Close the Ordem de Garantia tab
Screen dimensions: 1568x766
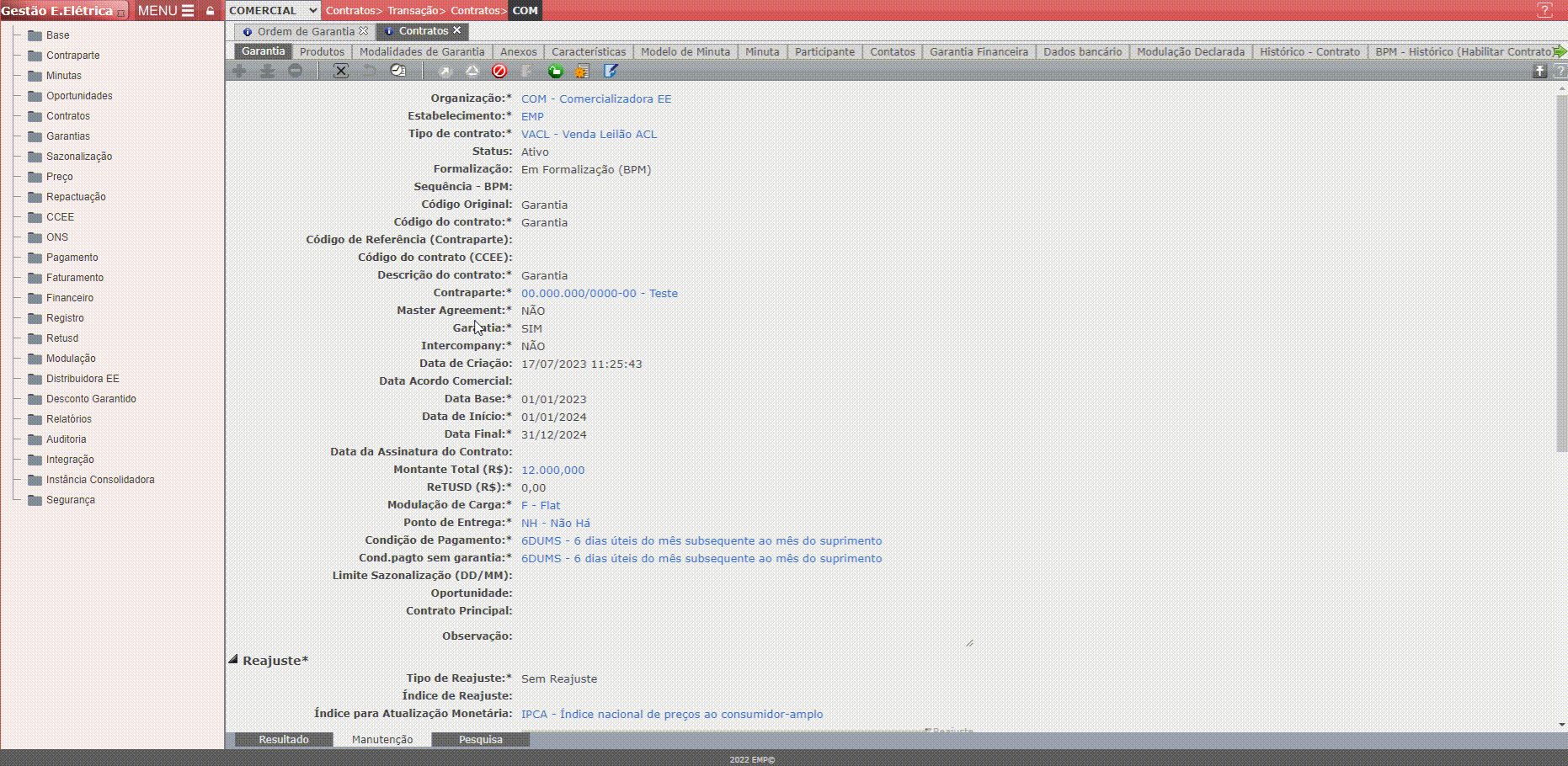tap(364, 31)
